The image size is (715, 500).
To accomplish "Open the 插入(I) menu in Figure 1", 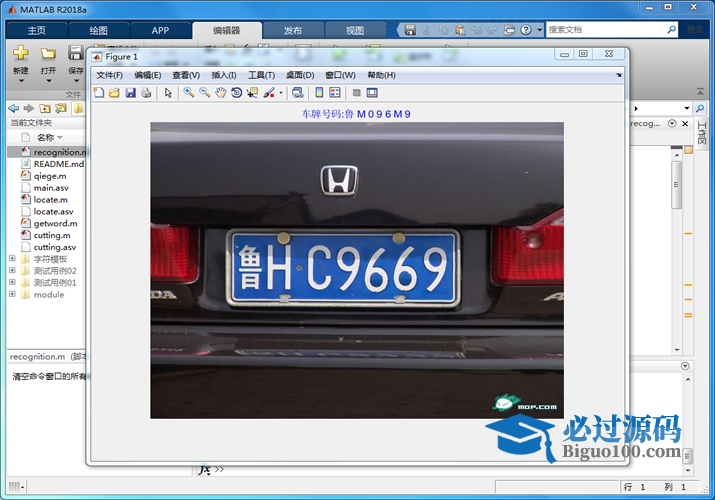I will tap(224, 75).
